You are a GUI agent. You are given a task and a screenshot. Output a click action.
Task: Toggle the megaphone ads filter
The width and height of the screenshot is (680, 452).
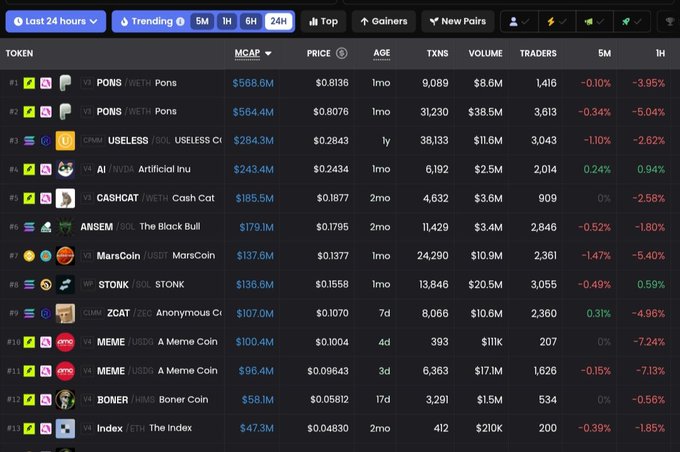click(x=595, y=21)
